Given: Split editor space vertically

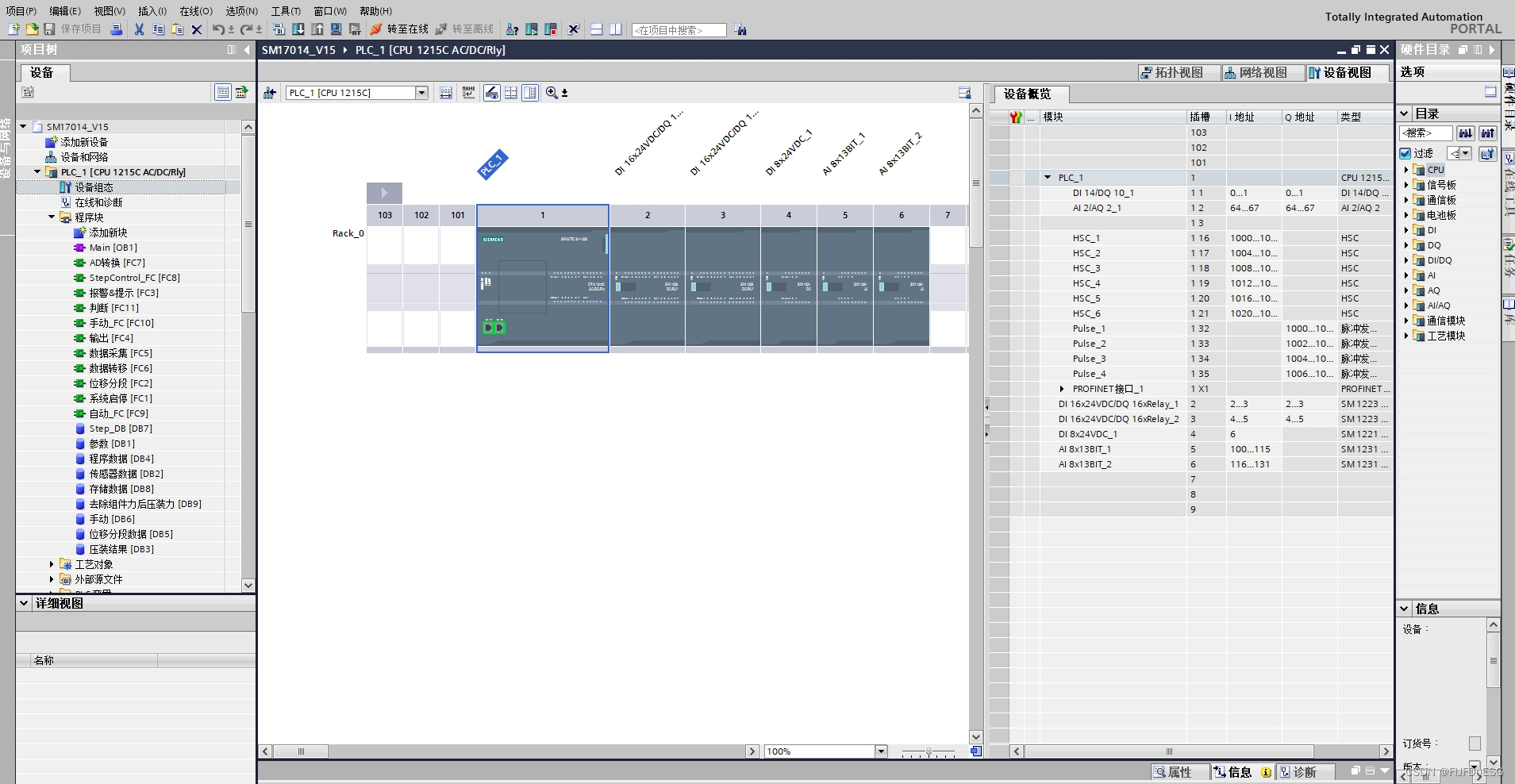Looking at the screenshot, I should pyautogui.click(x=616, y=29).
